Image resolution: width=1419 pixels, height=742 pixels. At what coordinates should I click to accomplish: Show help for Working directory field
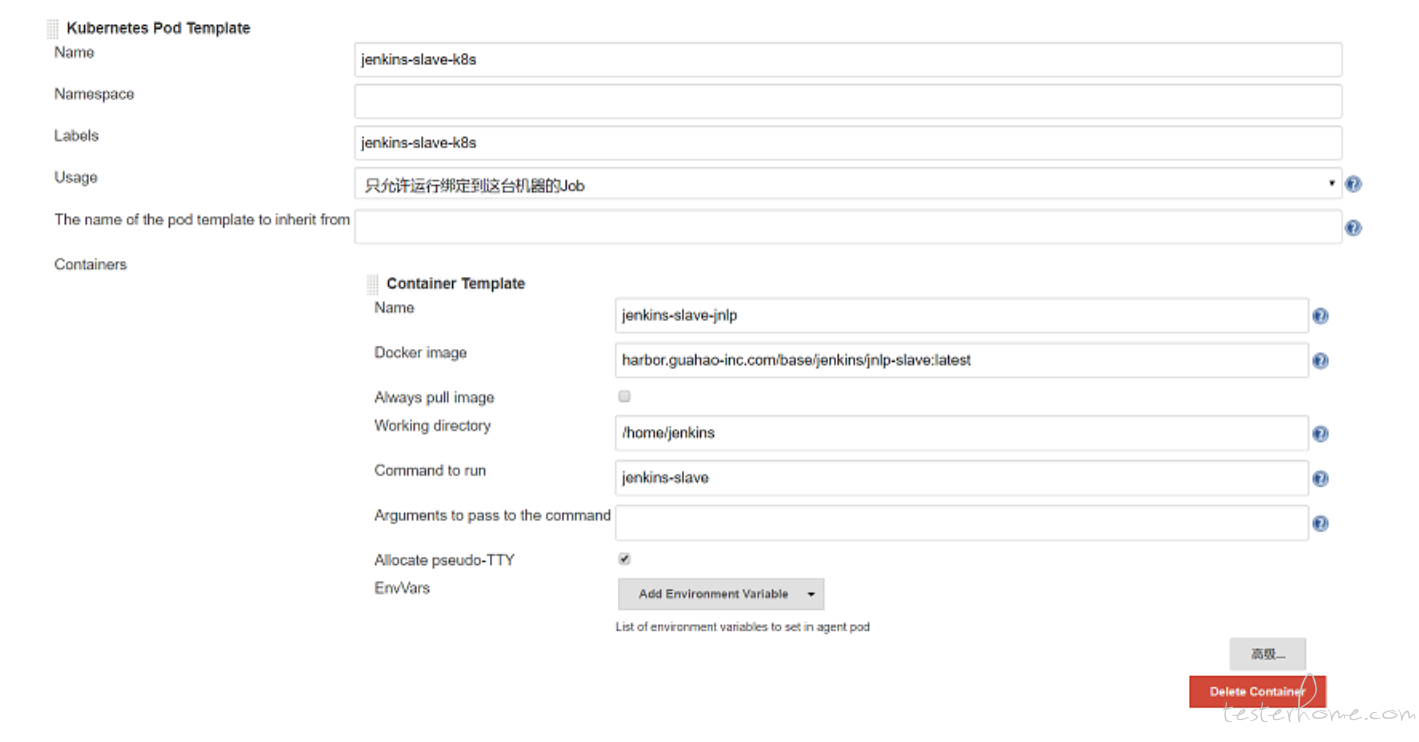[1320, 434]
